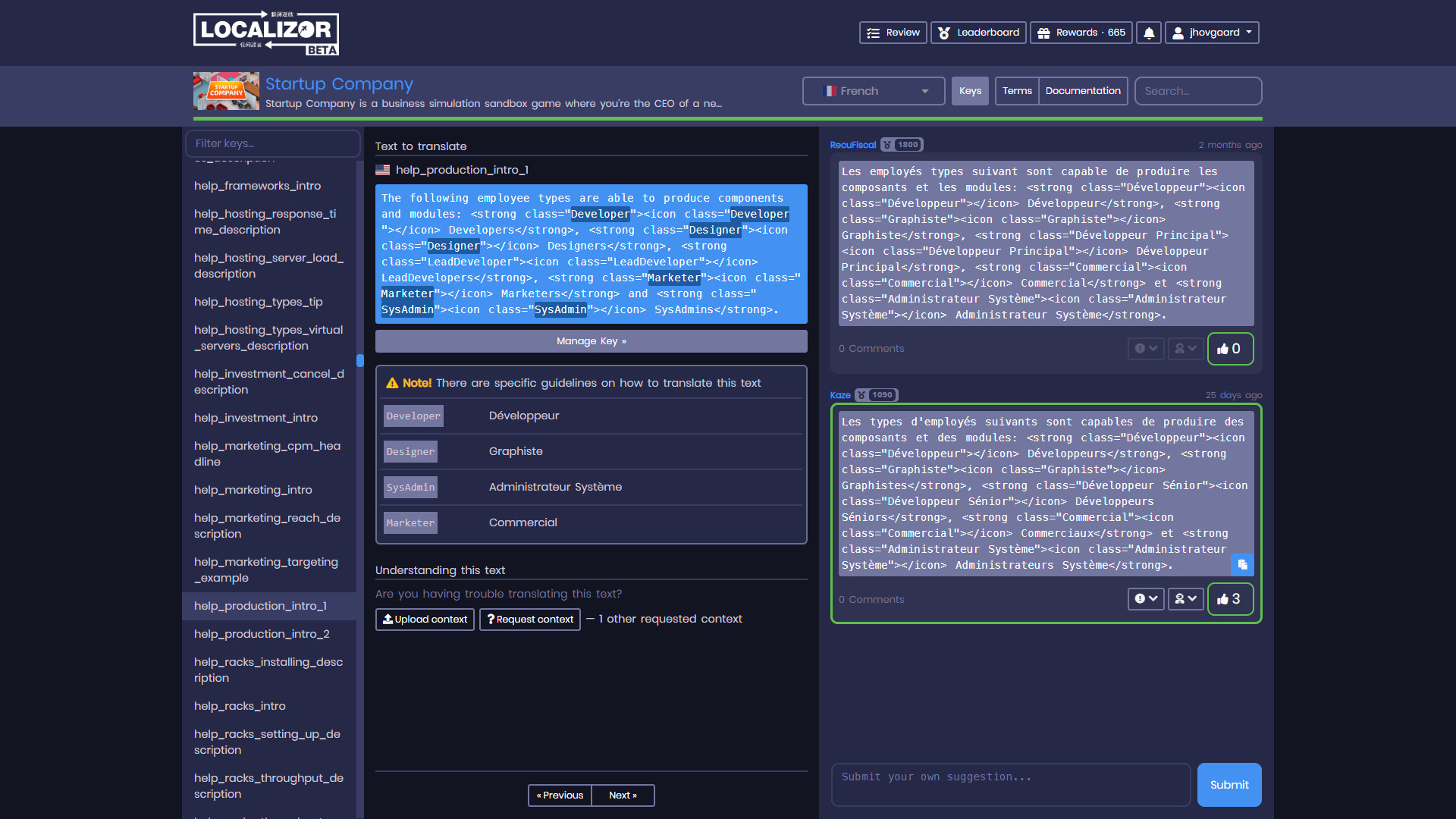Select key help_racks_setting_up_description
Screen dimensions: 1456x819
[x=269, y=742]
